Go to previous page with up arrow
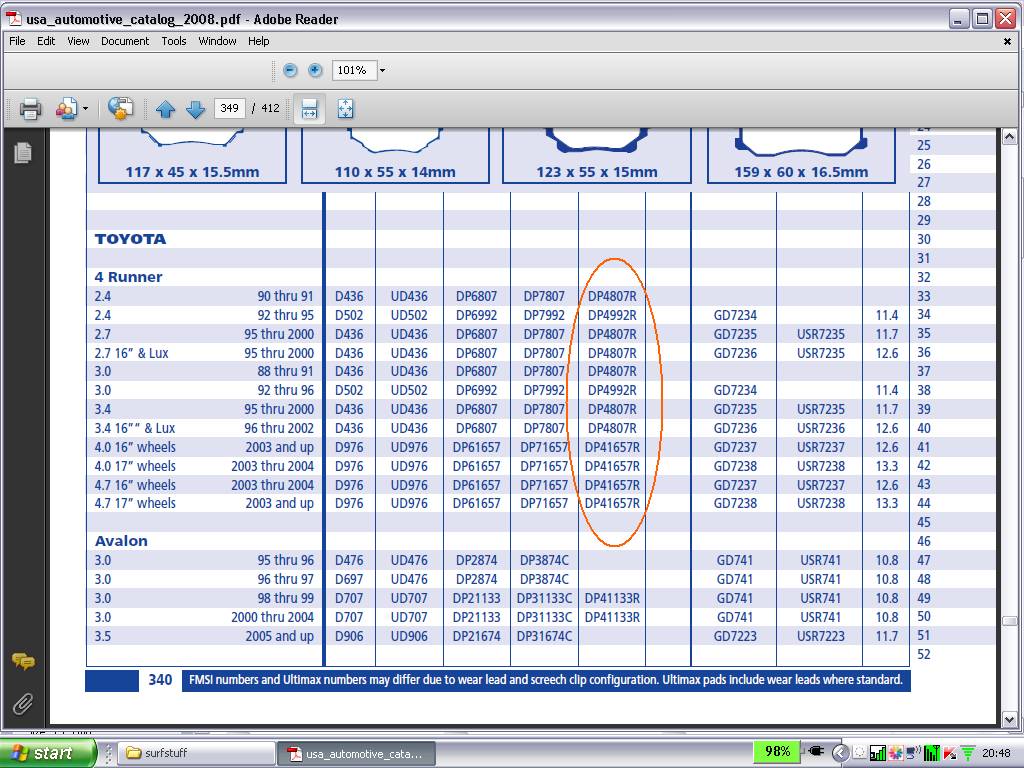 pos(166,109)
